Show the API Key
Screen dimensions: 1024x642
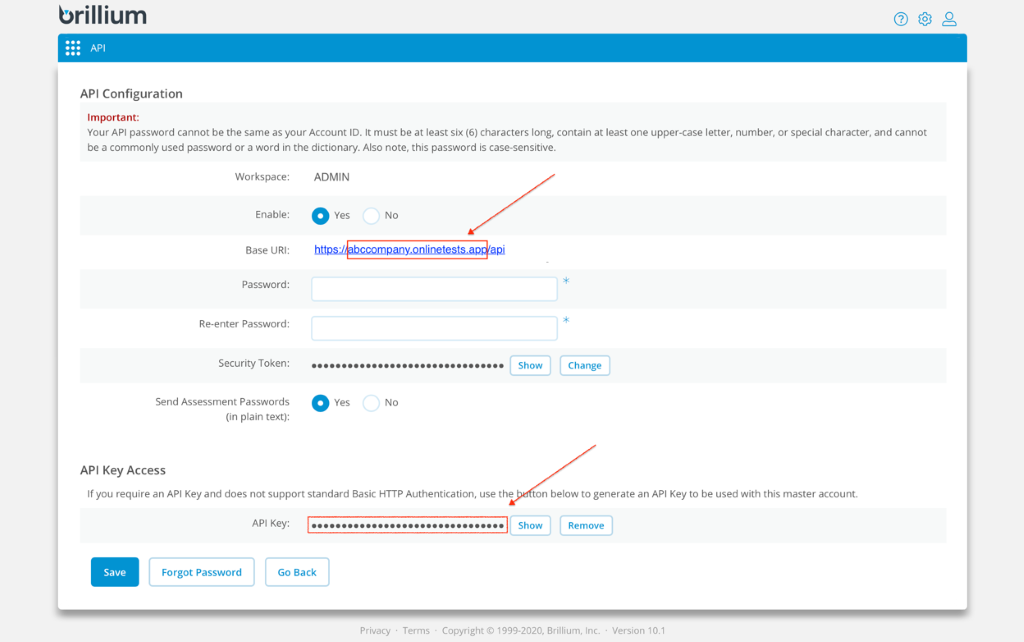coord(530,526)
